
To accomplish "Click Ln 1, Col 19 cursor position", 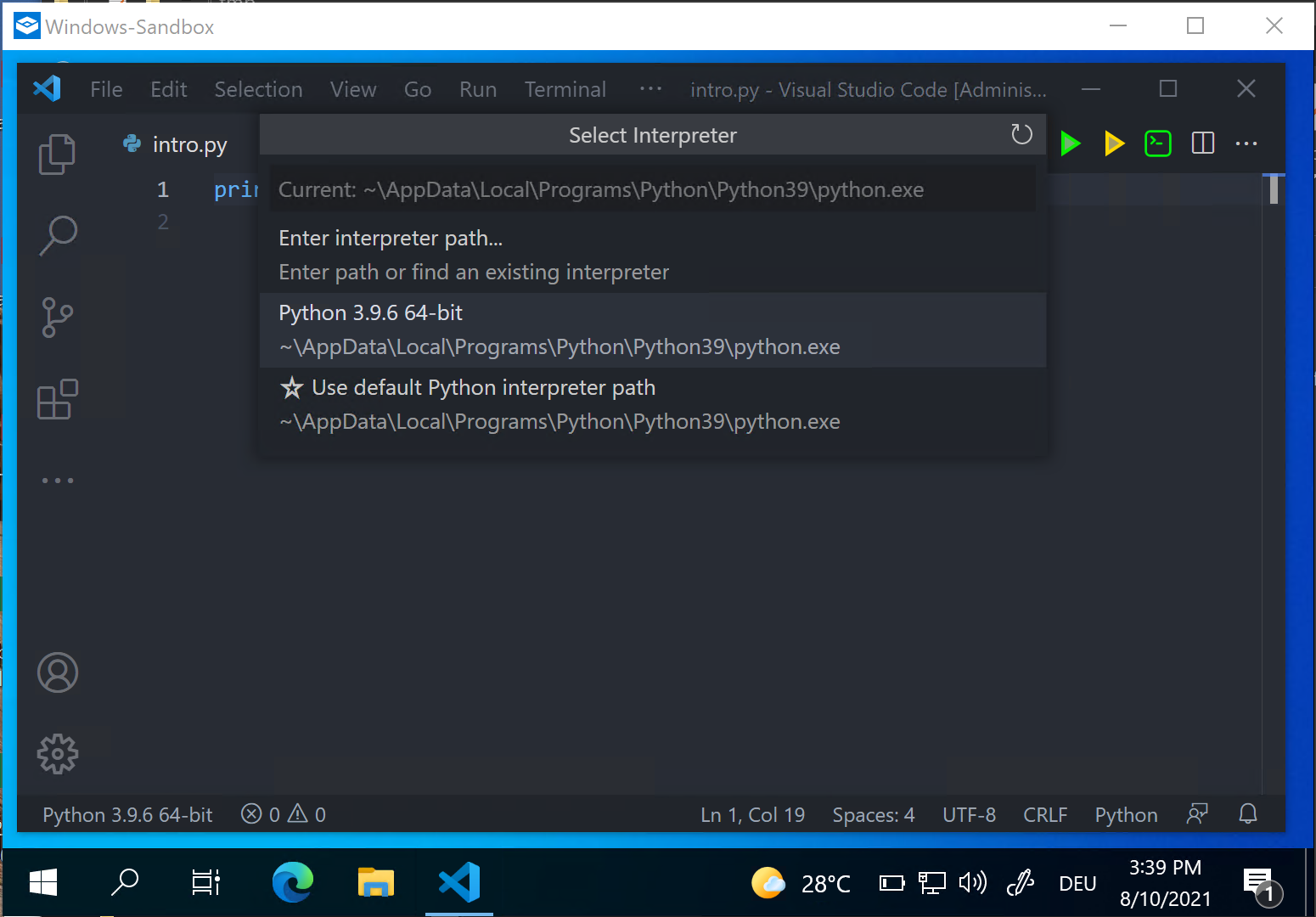I will point(752,814).
